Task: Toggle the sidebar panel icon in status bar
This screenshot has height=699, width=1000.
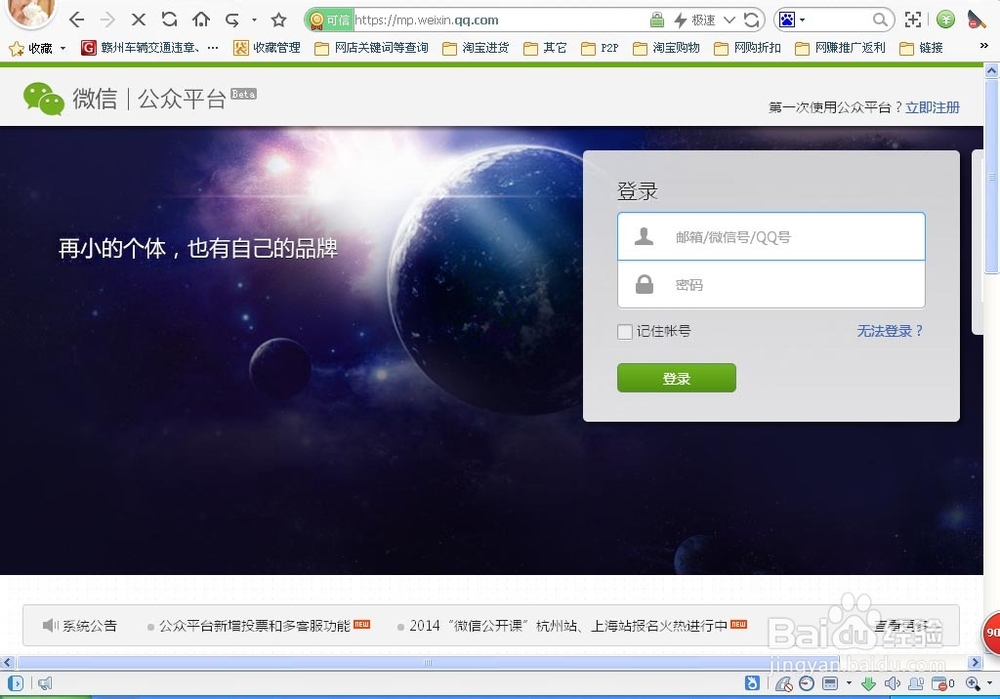Action: click(16, 684)
